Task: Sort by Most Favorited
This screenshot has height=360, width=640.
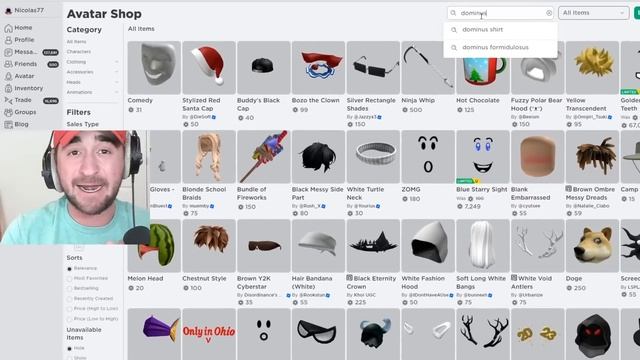Action: pyautogui.click(x=69, y=278)
